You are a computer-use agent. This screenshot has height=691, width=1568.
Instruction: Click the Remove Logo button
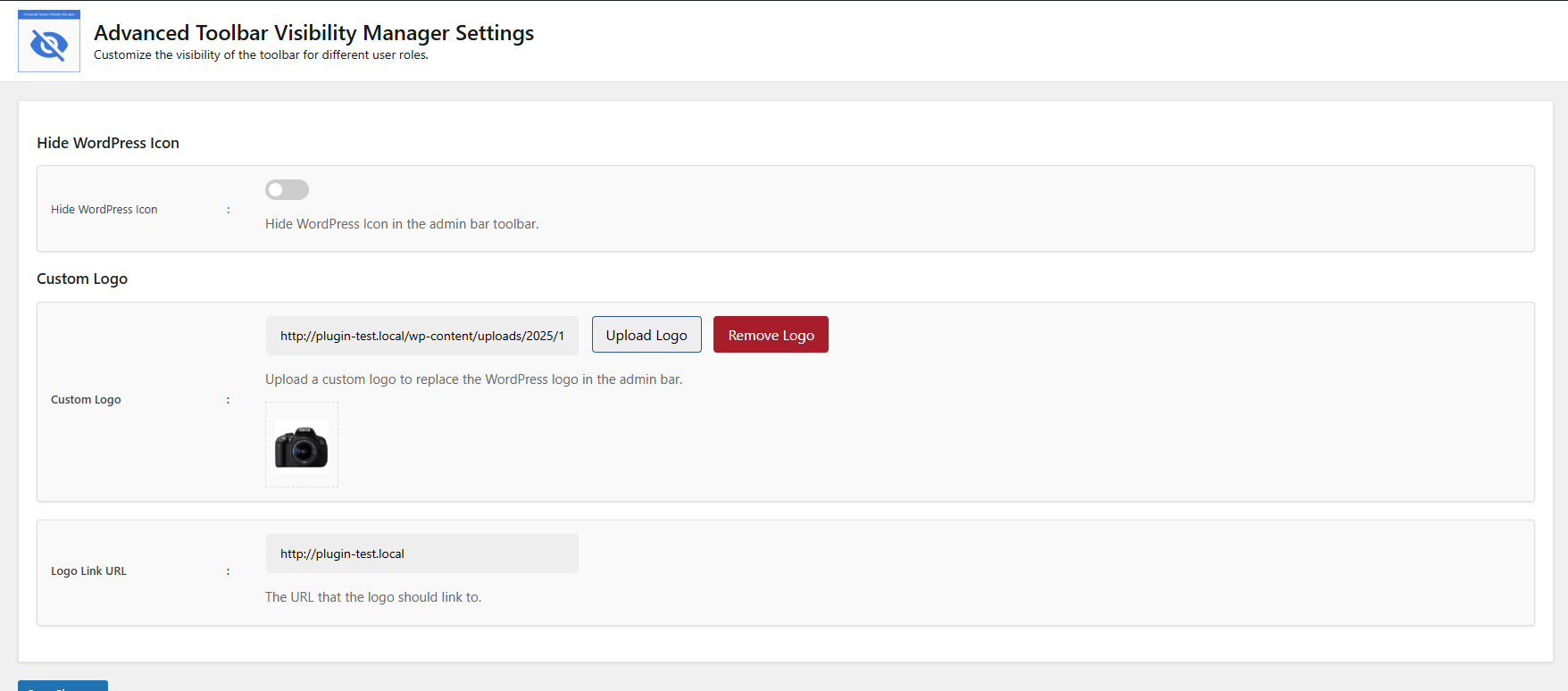771,335
